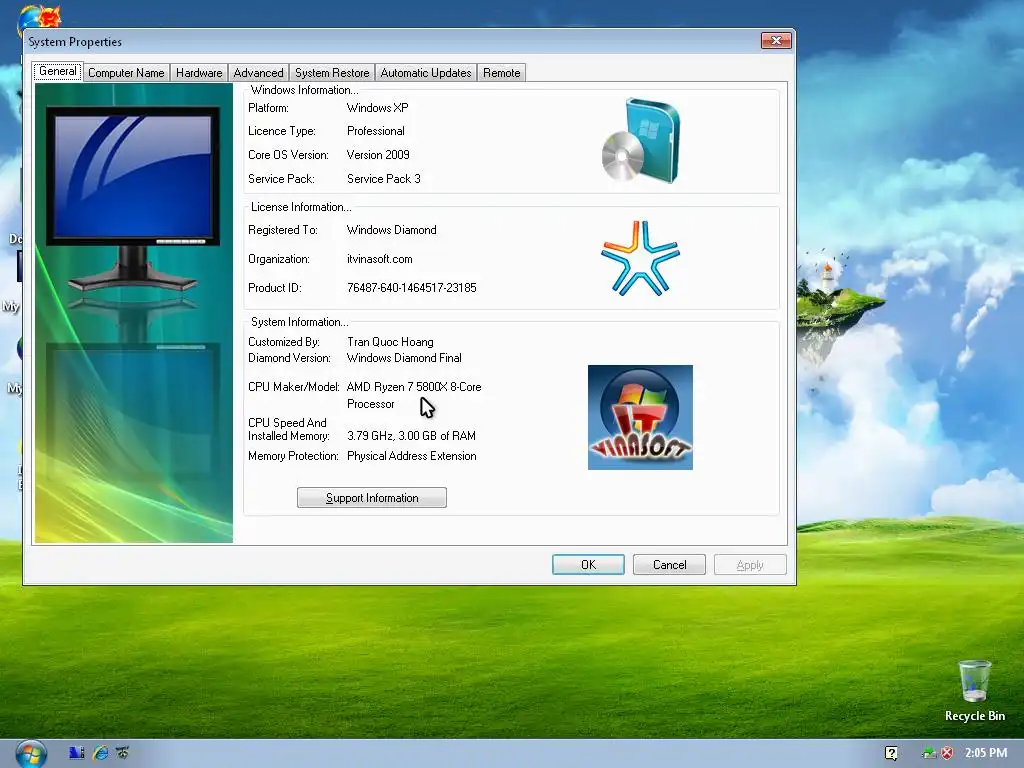Click the monitor illustration in the left panel
Viewport: 1024px width, 768px height.
[x=133, y=199]
